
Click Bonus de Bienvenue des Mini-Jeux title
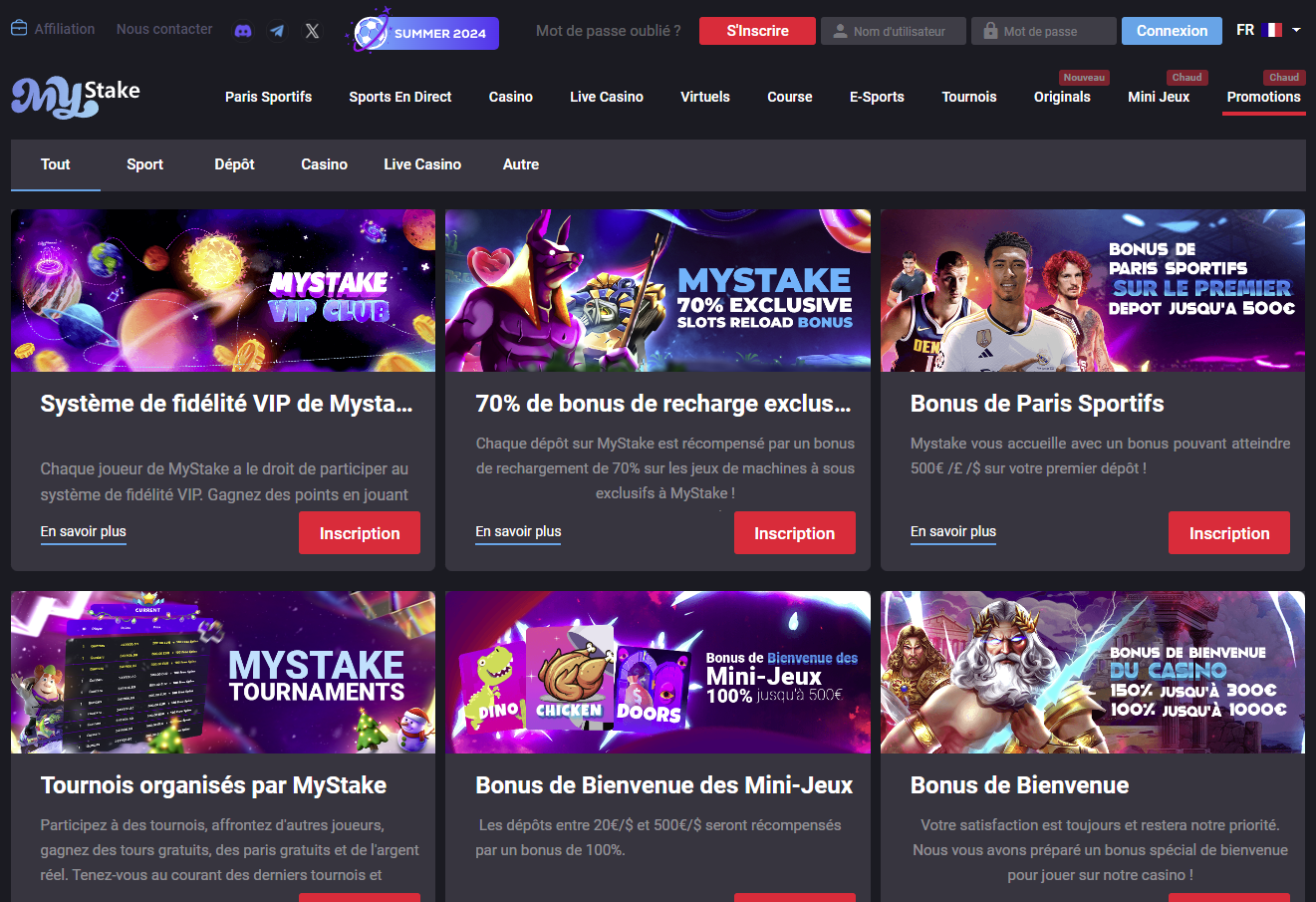[664, 785]
